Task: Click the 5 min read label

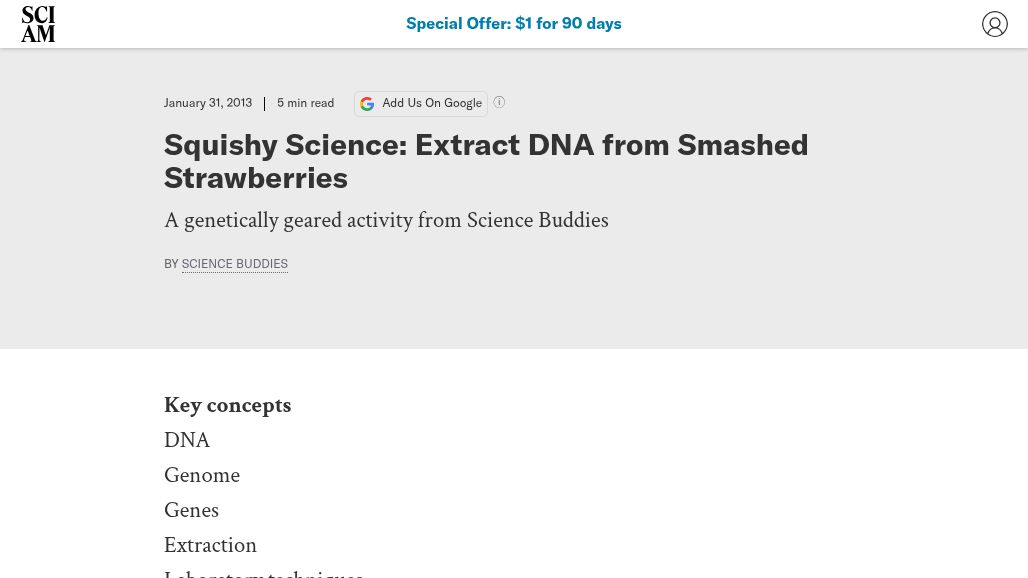Action: coord(305,102)
